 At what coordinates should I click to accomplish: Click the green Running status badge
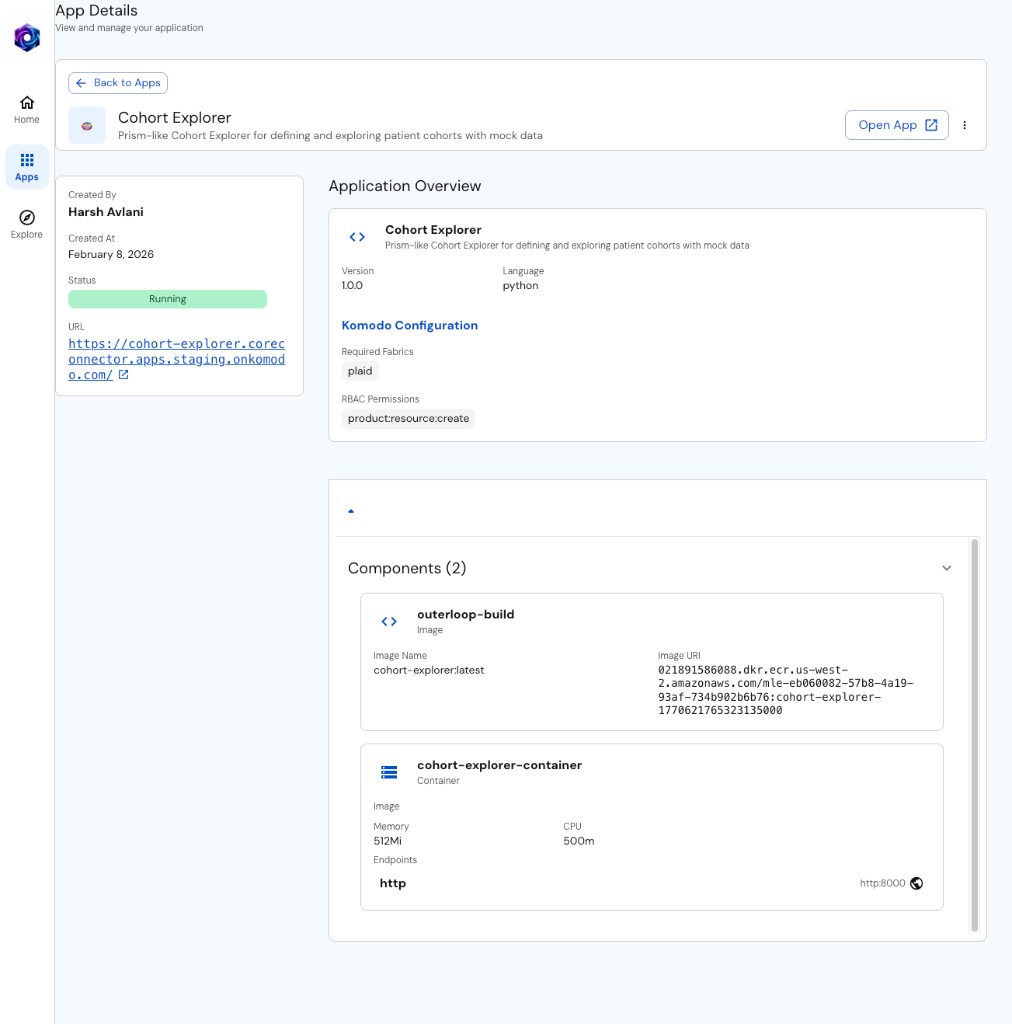[x=168, y=299]
